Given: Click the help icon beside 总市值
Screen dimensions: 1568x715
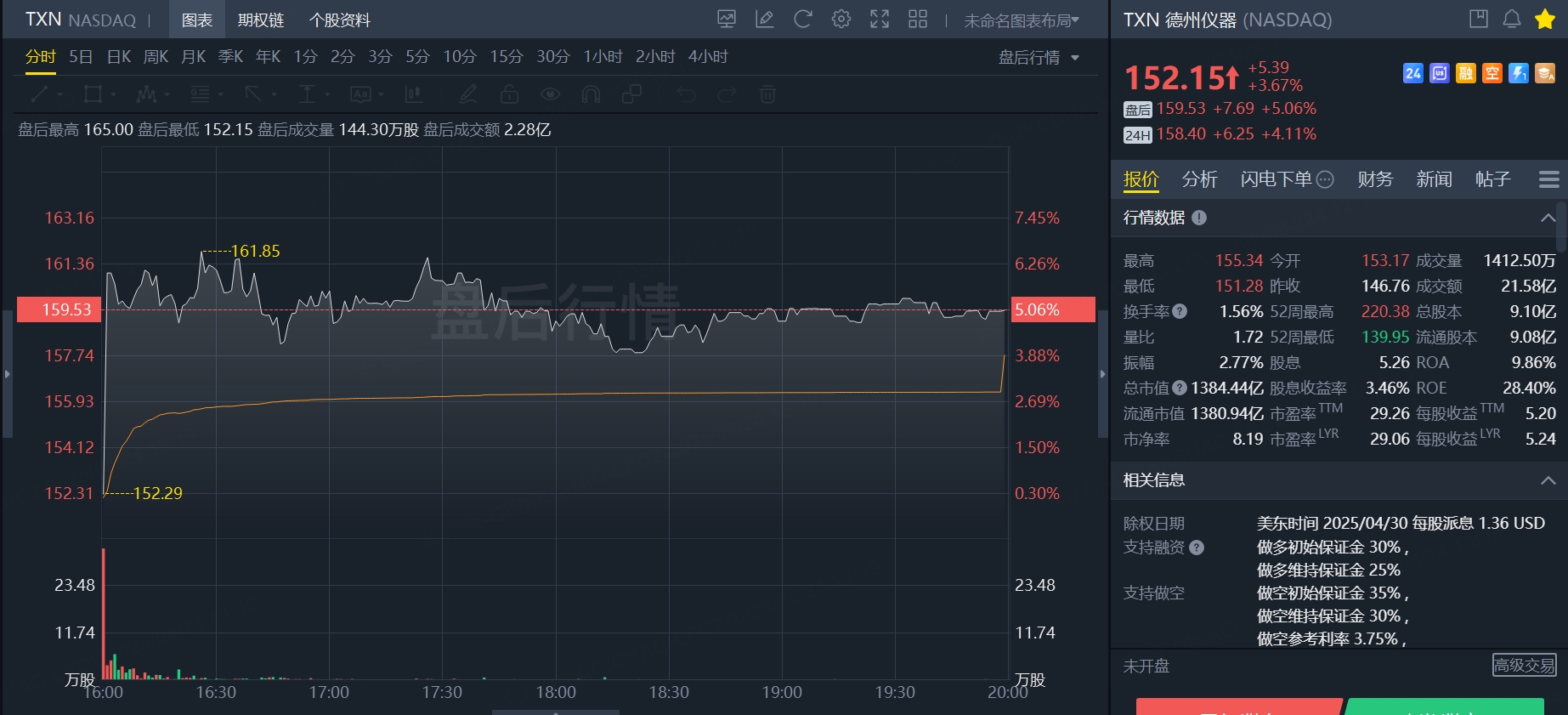Looking at the screenshot, I should coord(1180,388).
